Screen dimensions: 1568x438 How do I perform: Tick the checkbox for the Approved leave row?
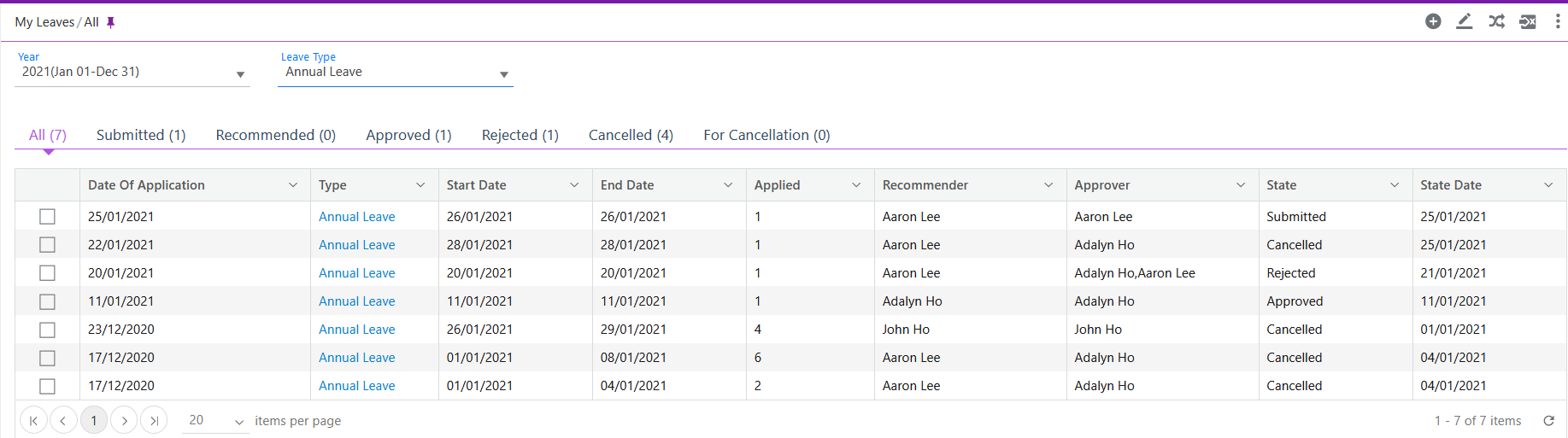coord(47,301)
